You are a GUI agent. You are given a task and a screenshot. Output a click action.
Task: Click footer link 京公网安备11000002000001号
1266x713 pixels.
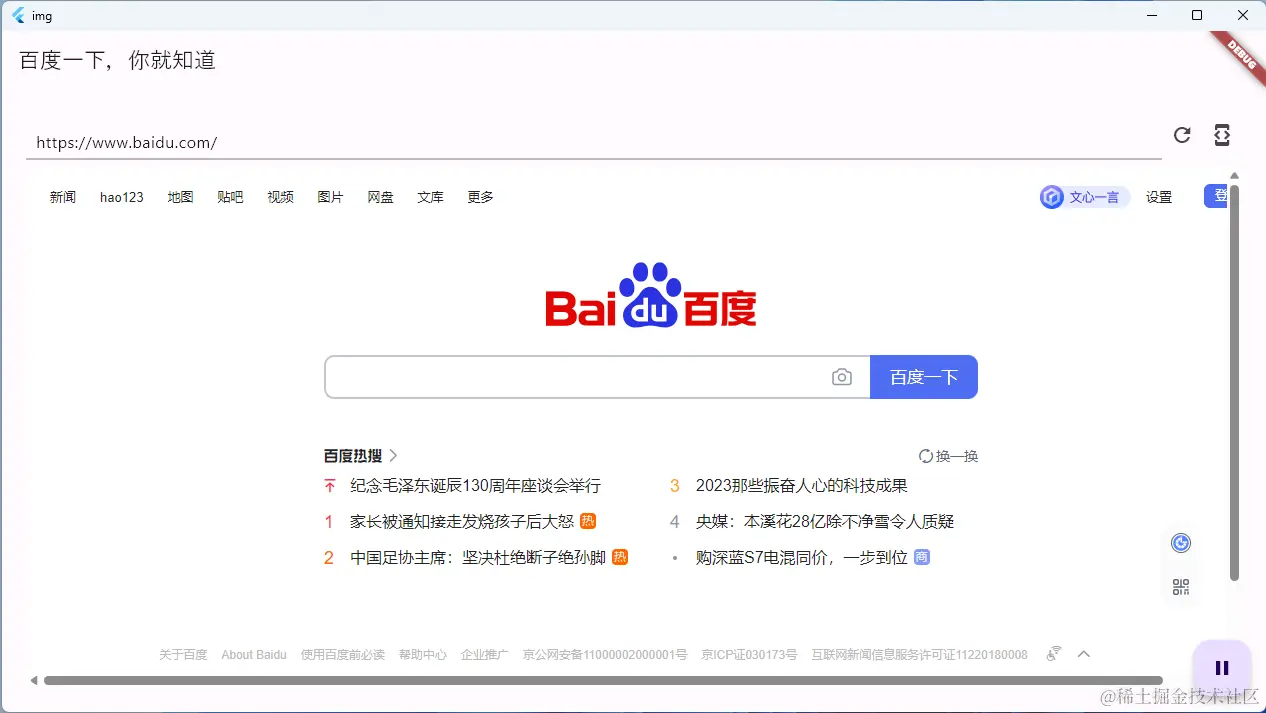click(x=605, y=655)
